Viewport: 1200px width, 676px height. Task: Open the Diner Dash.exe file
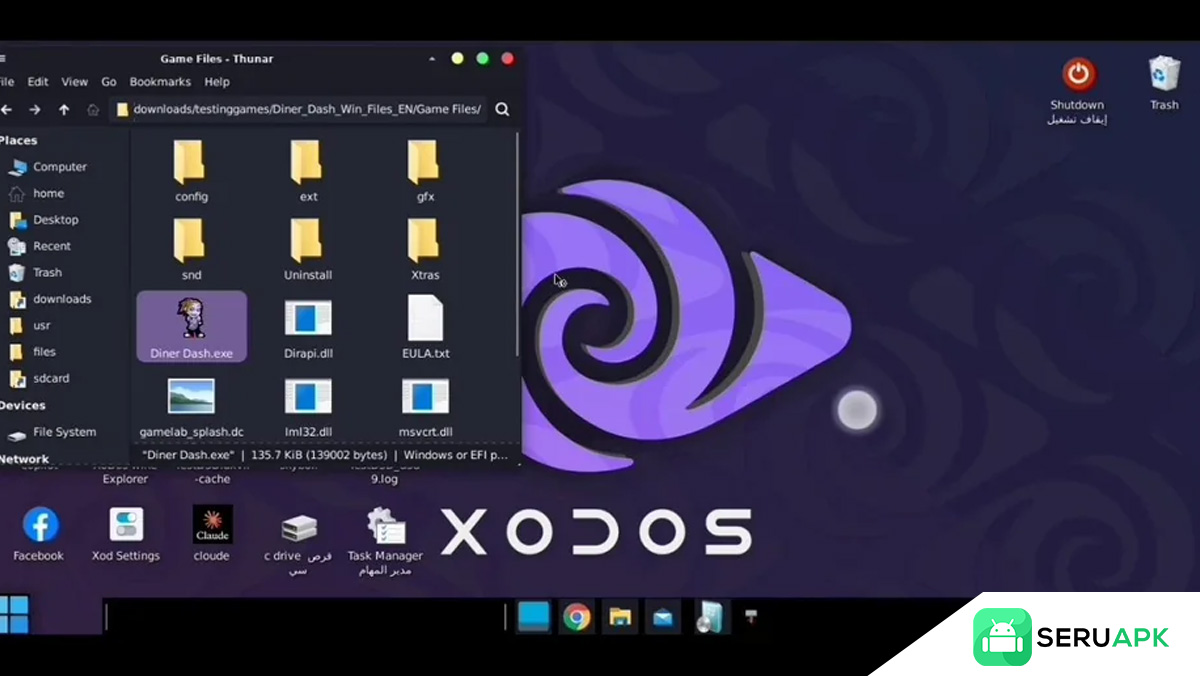click(x=191, y=324)
